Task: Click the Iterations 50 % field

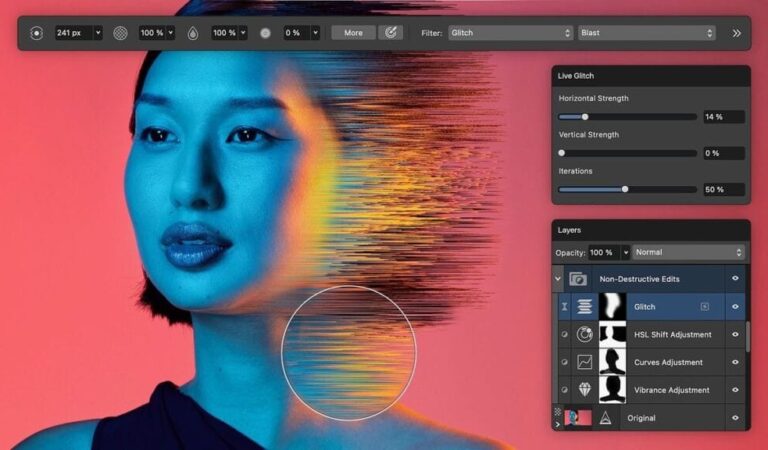Action: [724, 189]
